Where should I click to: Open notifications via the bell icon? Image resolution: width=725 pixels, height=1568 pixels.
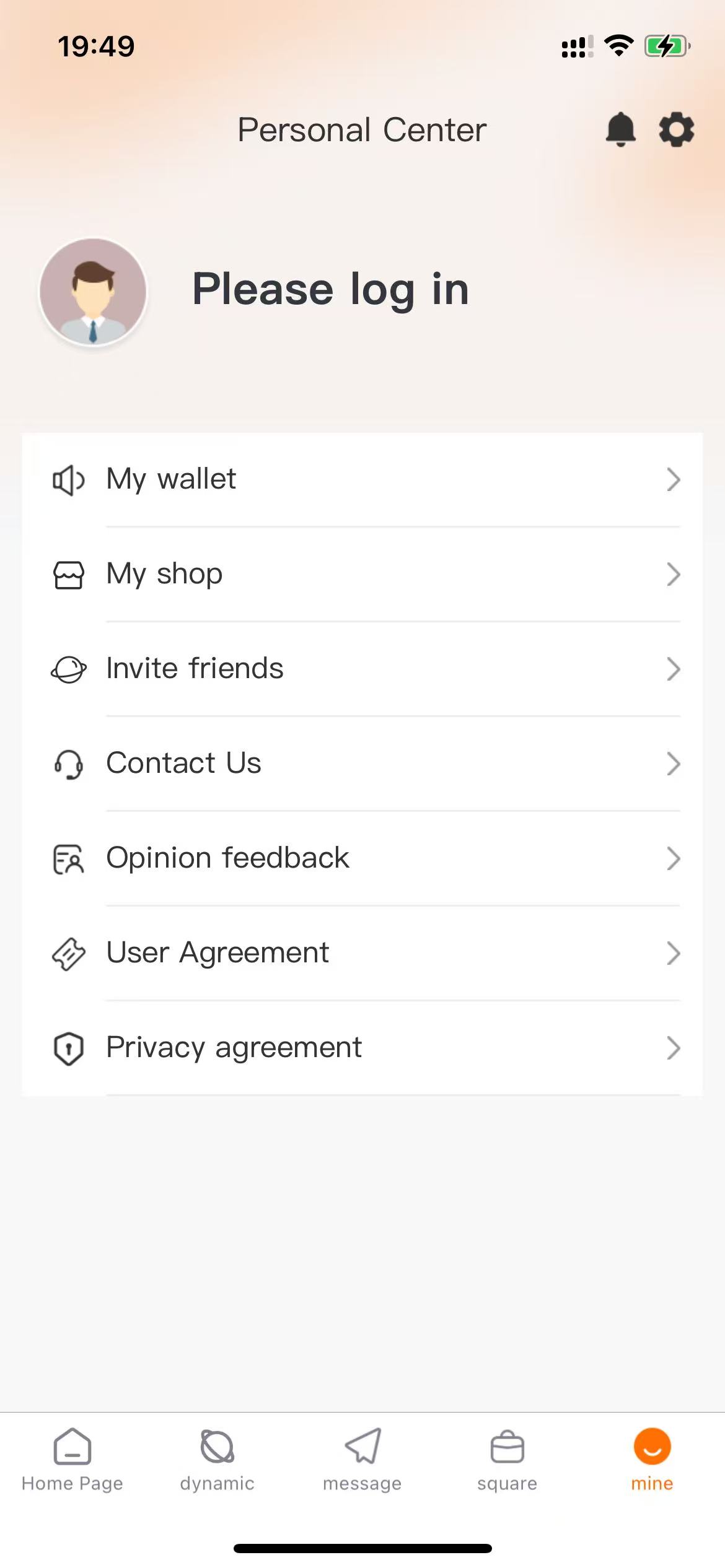(x=620, y=129)
